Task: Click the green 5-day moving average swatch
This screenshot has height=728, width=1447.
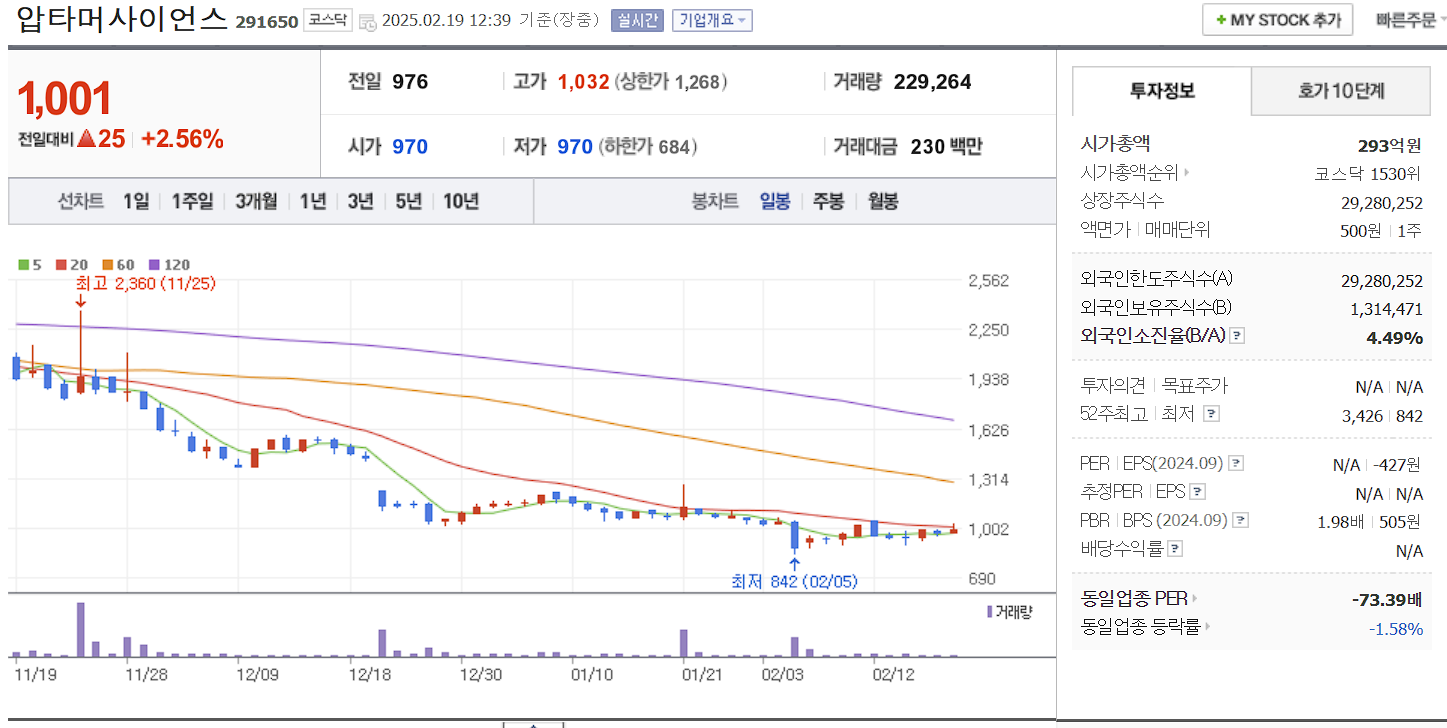Action: [x=23, y=264]
